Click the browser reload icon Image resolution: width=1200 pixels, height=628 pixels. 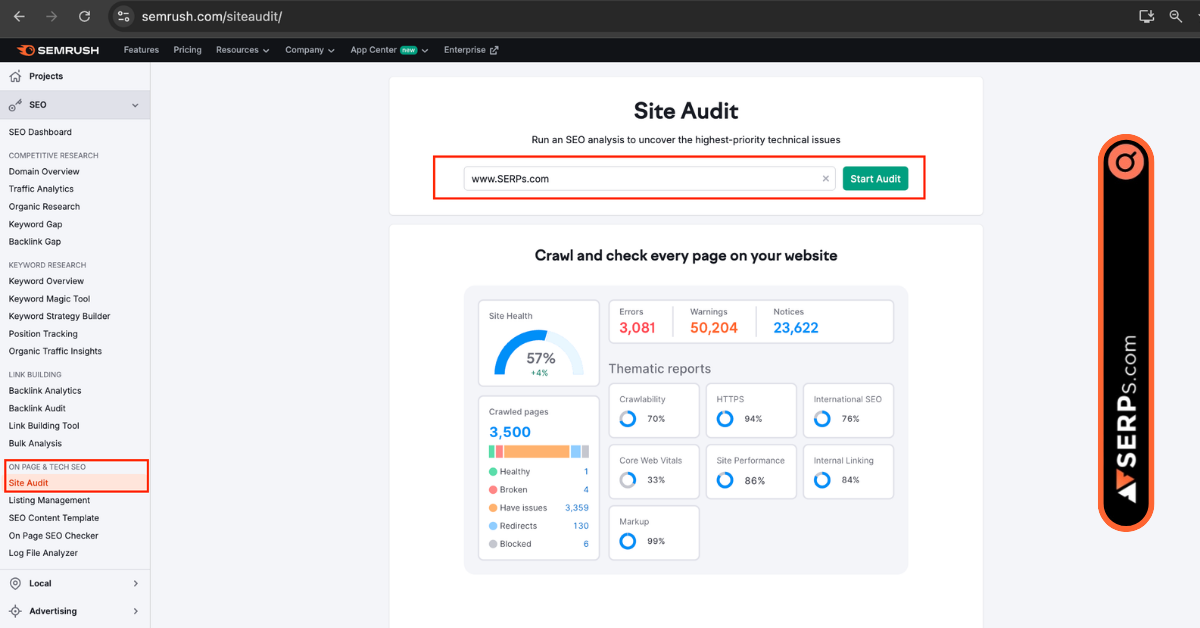pos(84,16)
